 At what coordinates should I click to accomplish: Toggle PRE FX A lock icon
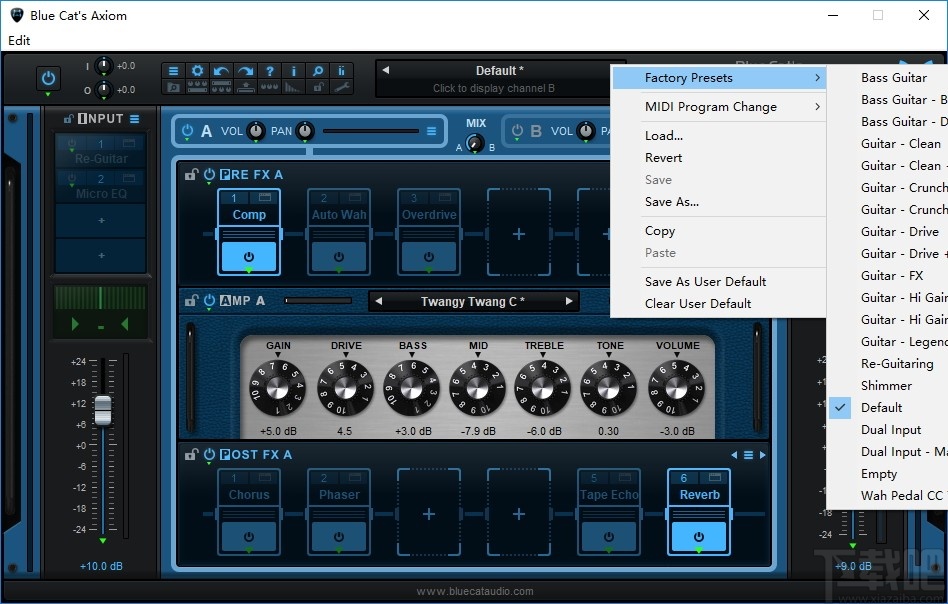pos(192,175)
